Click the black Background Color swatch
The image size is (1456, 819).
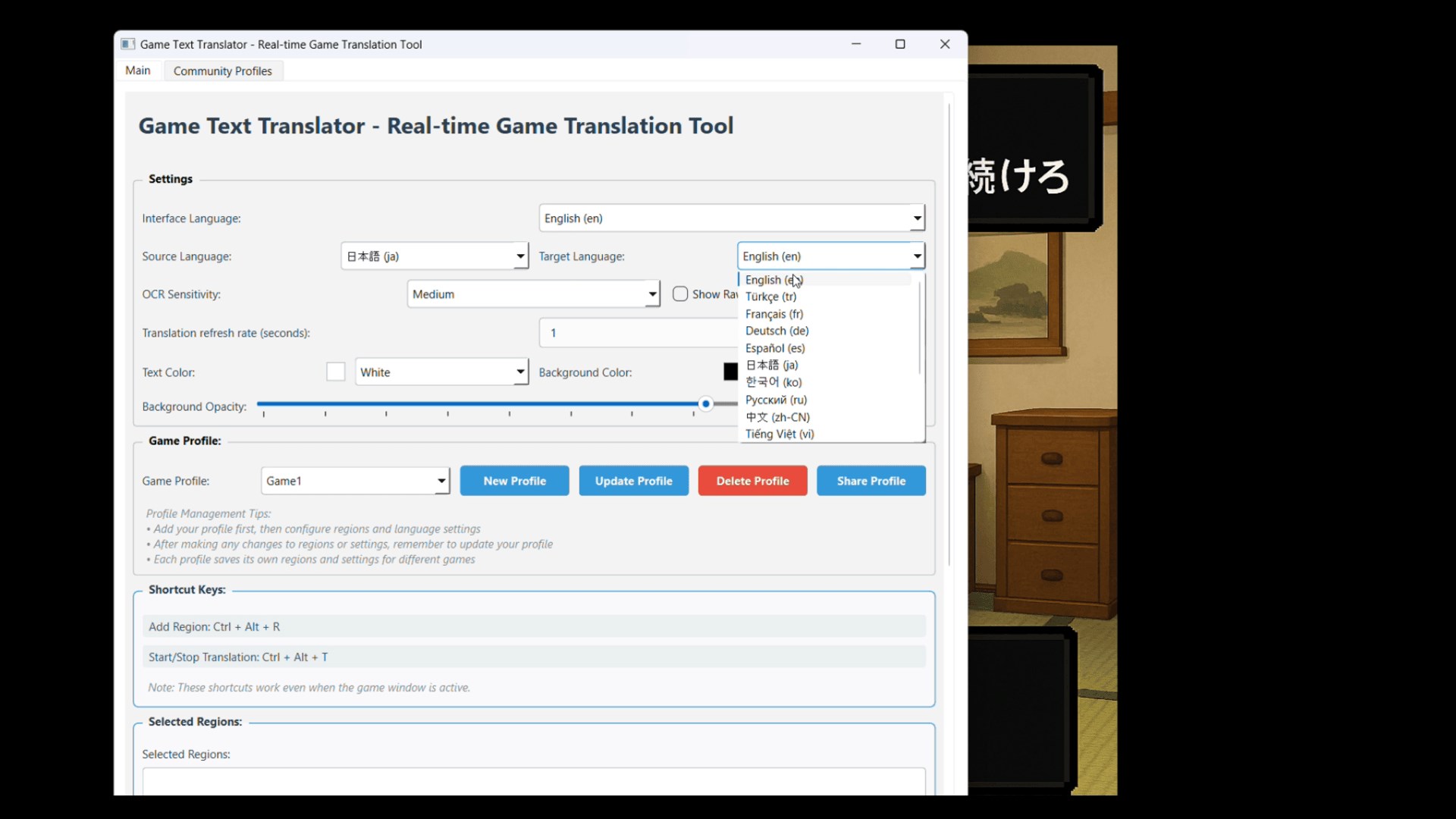(730, 372)
